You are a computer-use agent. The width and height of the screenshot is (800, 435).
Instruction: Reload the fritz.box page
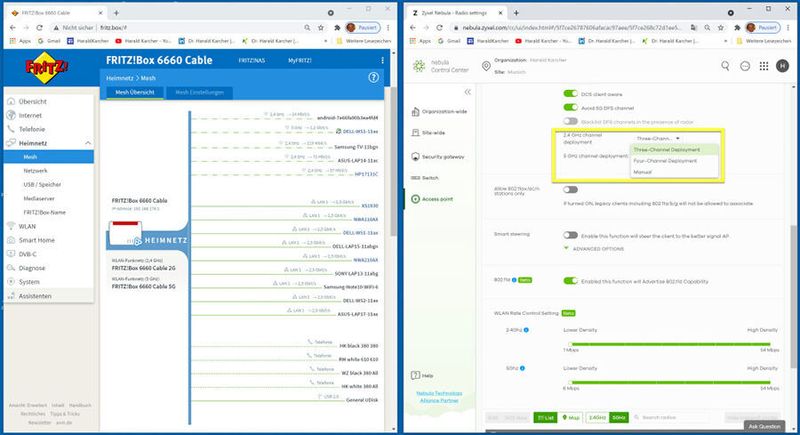(40, 28)
